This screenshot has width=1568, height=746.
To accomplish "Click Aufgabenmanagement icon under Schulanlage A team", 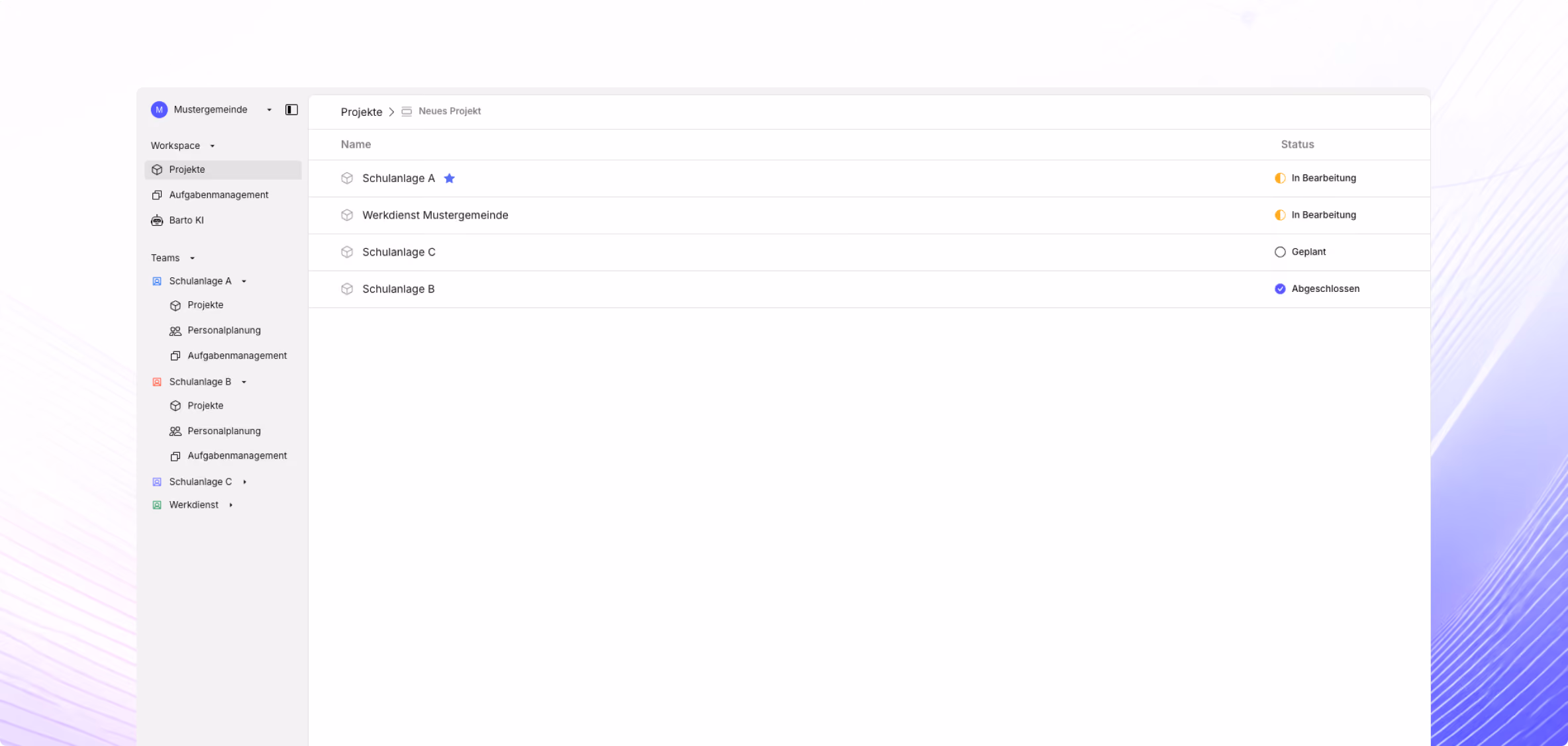I will 175,356.
